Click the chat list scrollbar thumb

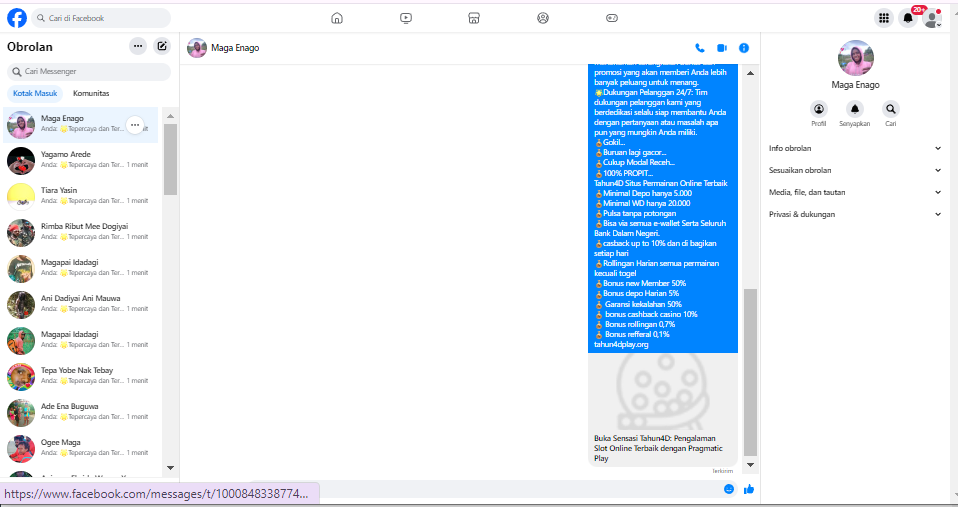coord(170,159)
